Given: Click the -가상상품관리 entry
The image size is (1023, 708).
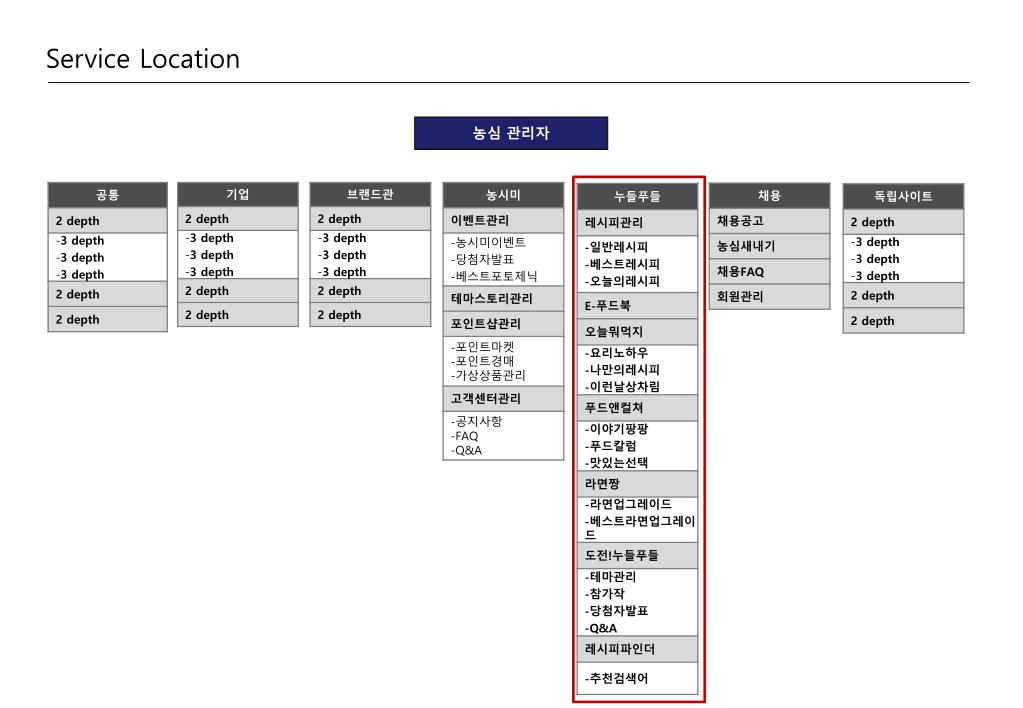Looking at the screenshot, I should tap(488, 375).
